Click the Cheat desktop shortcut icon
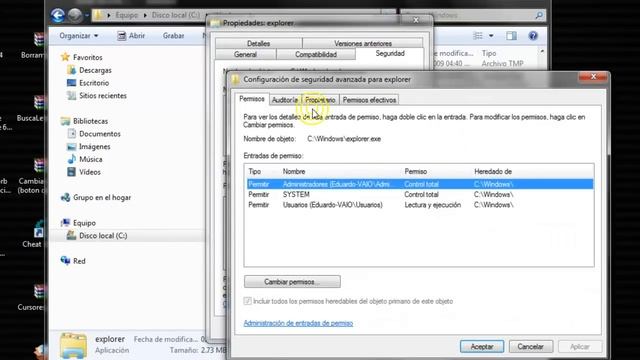The image size is (640, 360). pyautogui.click(x=38, y=230)
